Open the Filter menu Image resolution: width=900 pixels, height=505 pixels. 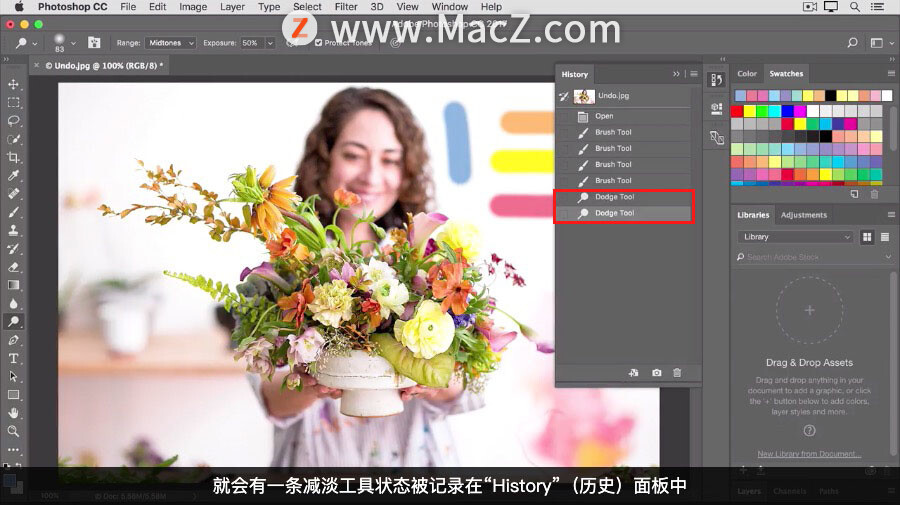346,7
